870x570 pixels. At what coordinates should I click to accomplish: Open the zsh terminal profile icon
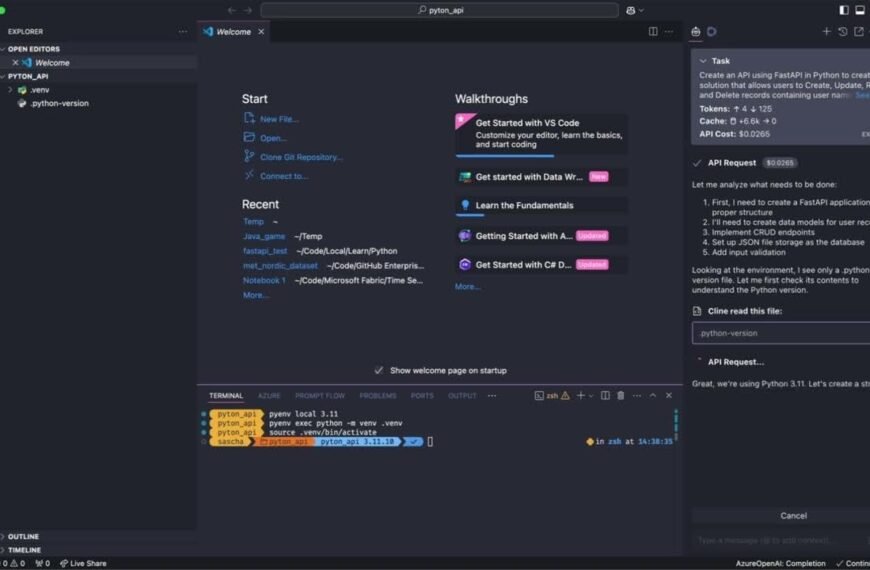click(539, 396)
